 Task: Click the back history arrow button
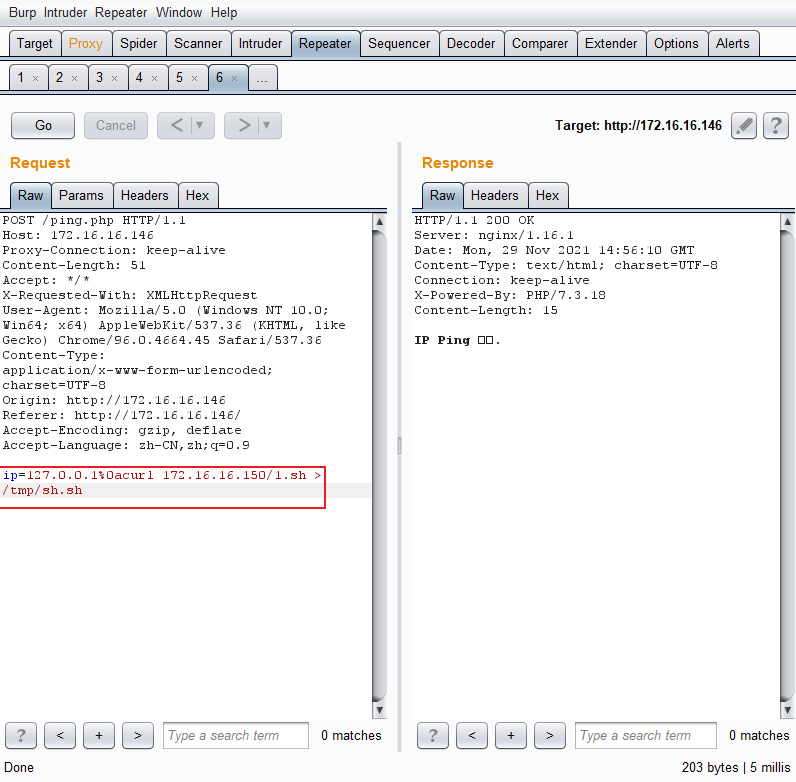coord(177,125)
